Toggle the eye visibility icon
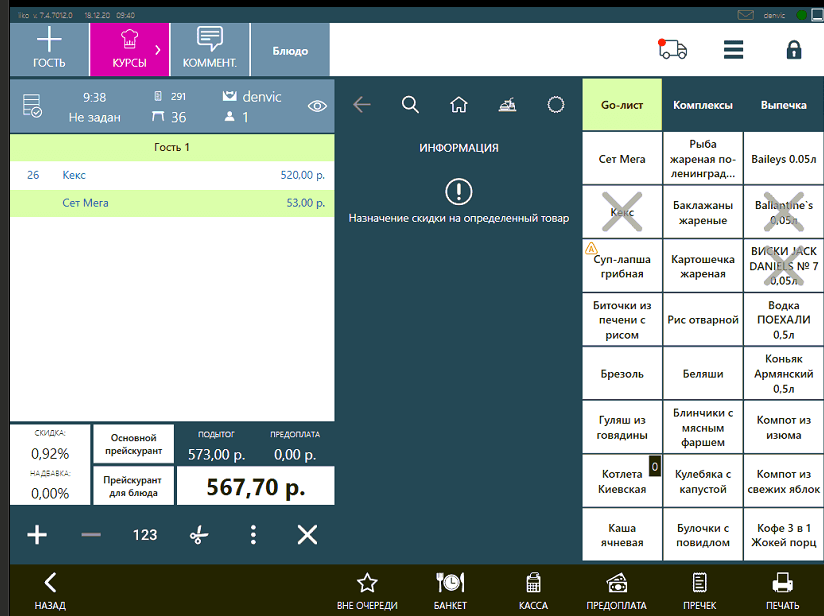 point(317,105)
